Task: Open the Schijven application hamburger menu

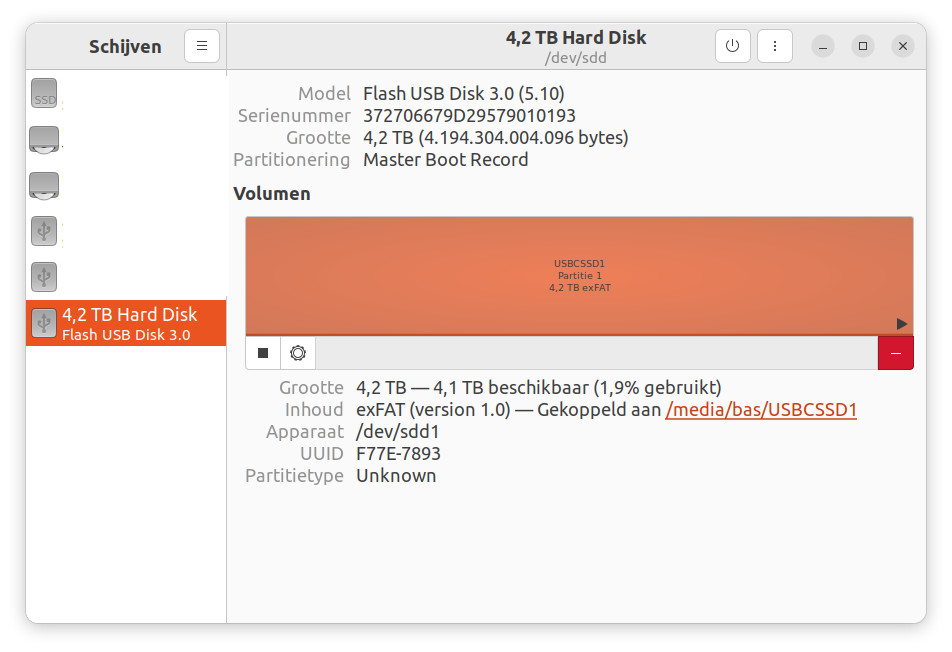Action: (202, 46)
